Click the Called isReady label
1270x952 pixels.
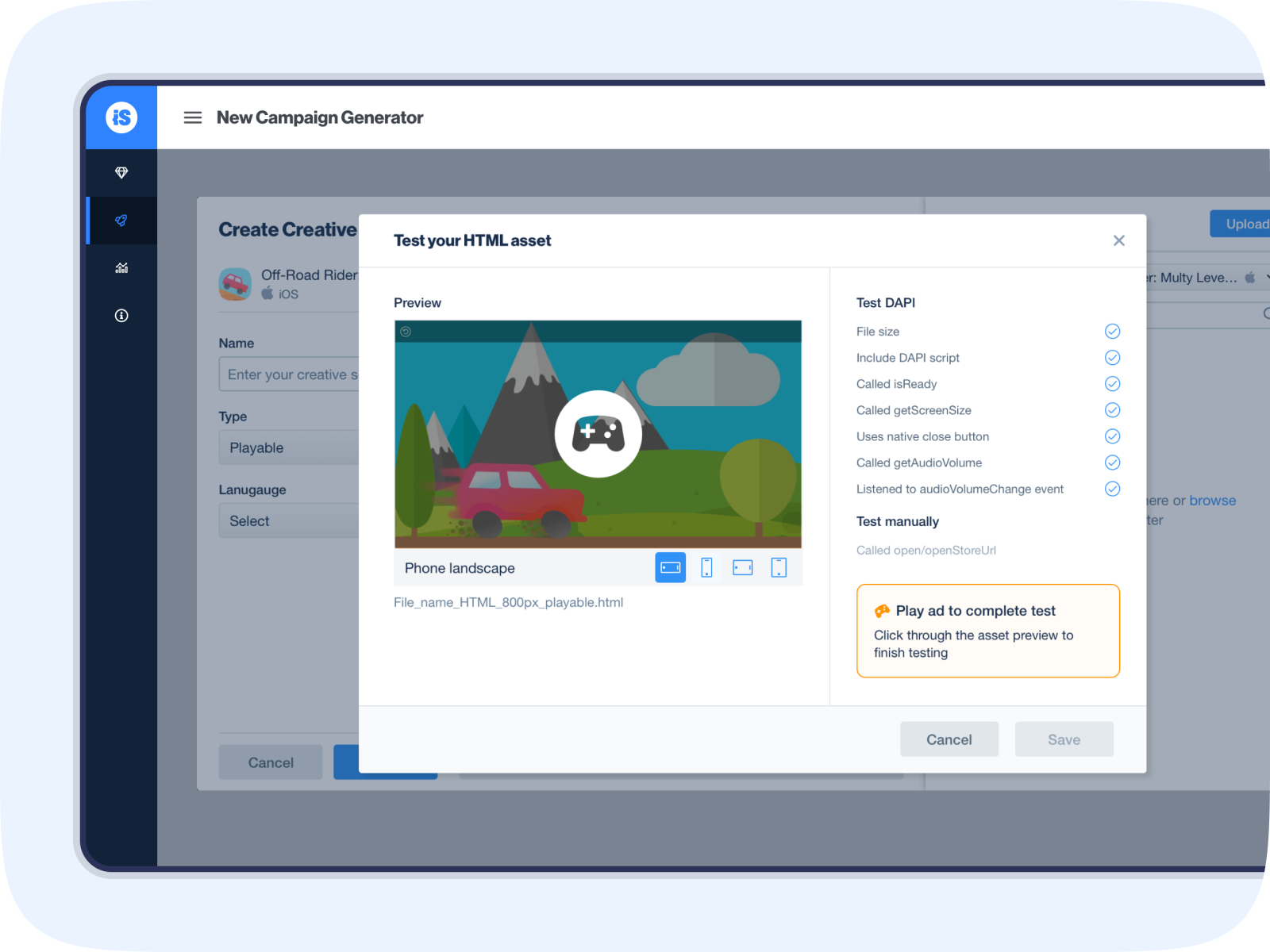[897, 384]
